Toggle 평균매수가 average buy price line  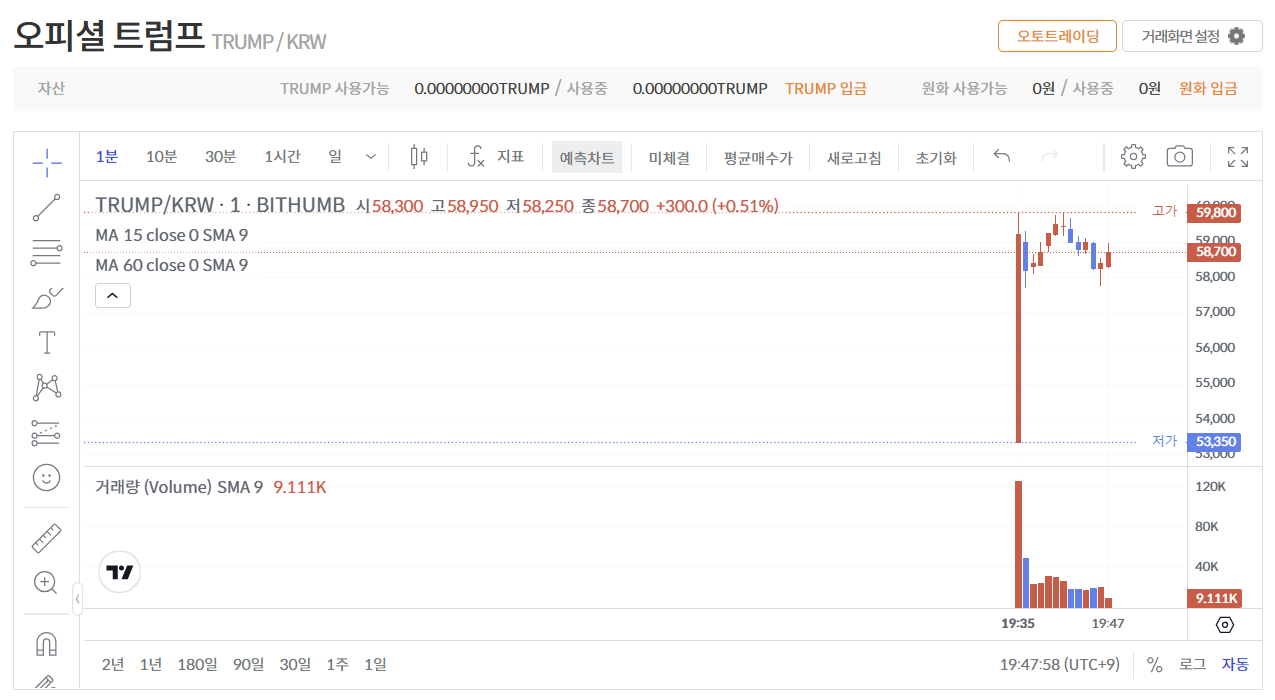[x=758, y=157]
